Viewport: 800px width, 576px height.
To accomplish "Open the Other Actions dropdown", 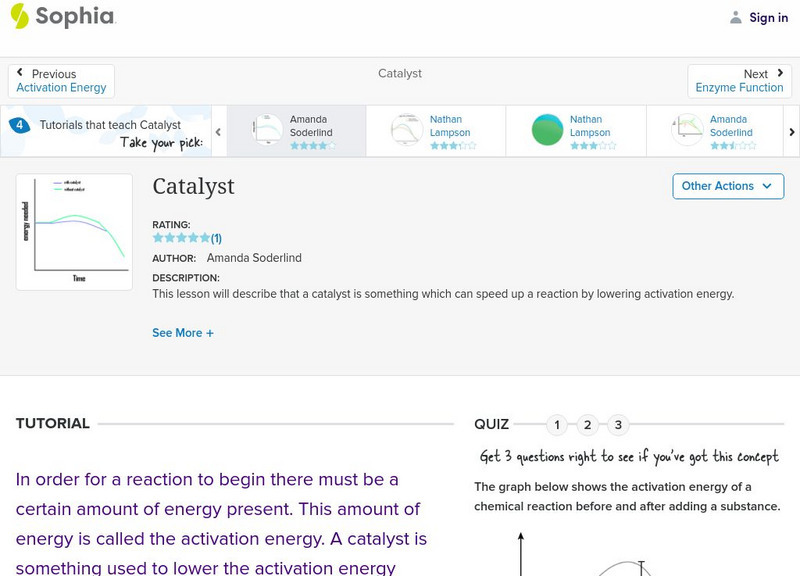I will 727,186.
